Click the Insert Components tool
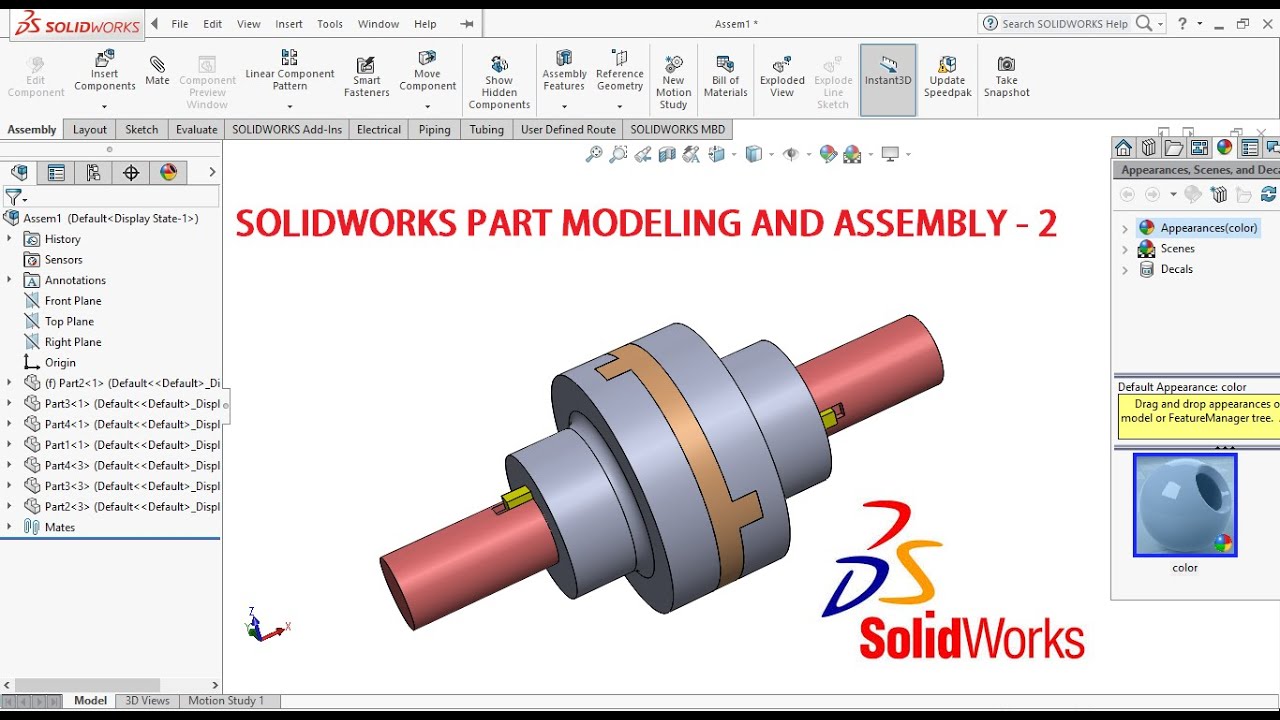This screenshot has height=720, width=1280. point(104,71)
